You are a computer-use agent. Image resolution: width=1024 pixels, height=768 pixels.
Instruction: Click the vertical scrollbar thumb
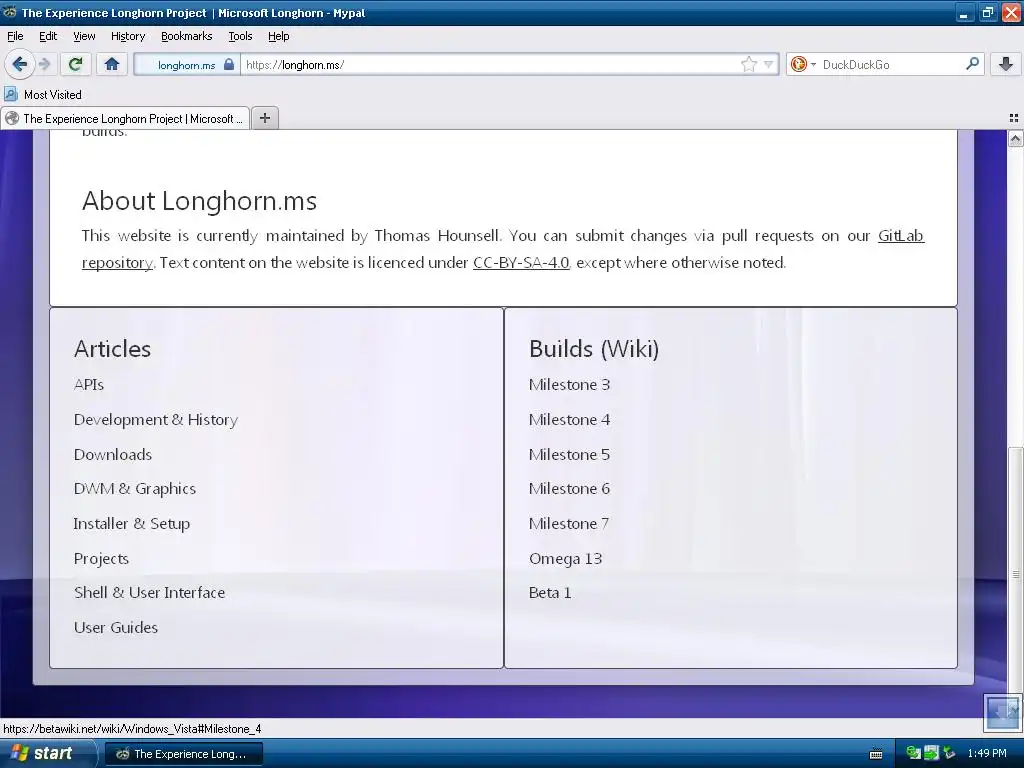pyautogui.click(x=1016, y=575)
